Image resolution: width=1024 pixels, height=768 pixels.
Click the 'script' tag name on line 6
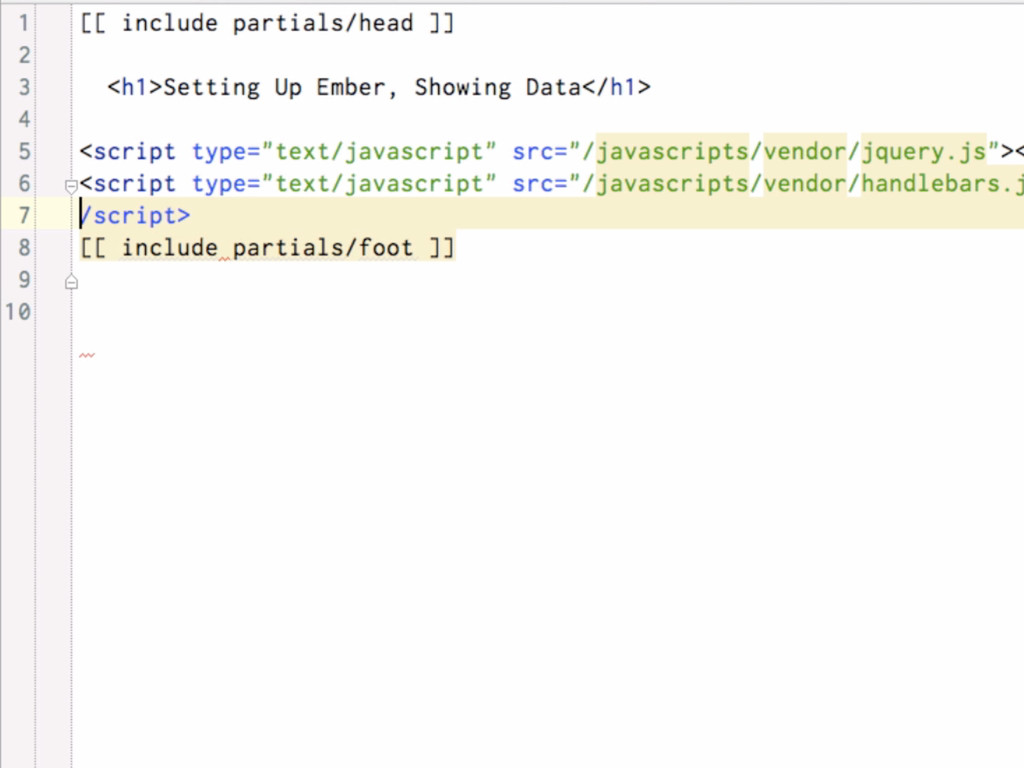pos(135,184)
